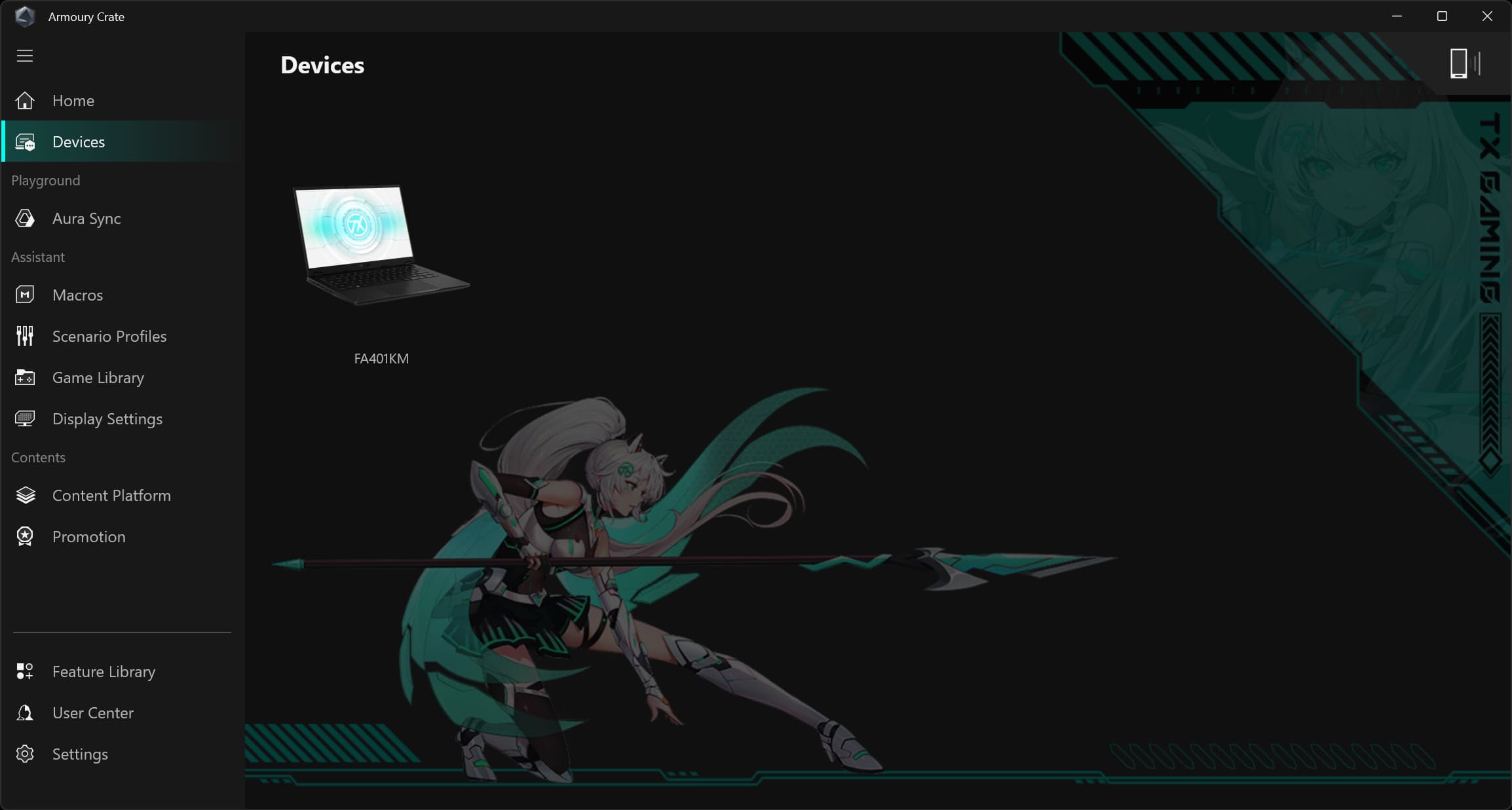The image size is (1512, 810).
Task: Click the Feature Library icon
Action: 25,672
